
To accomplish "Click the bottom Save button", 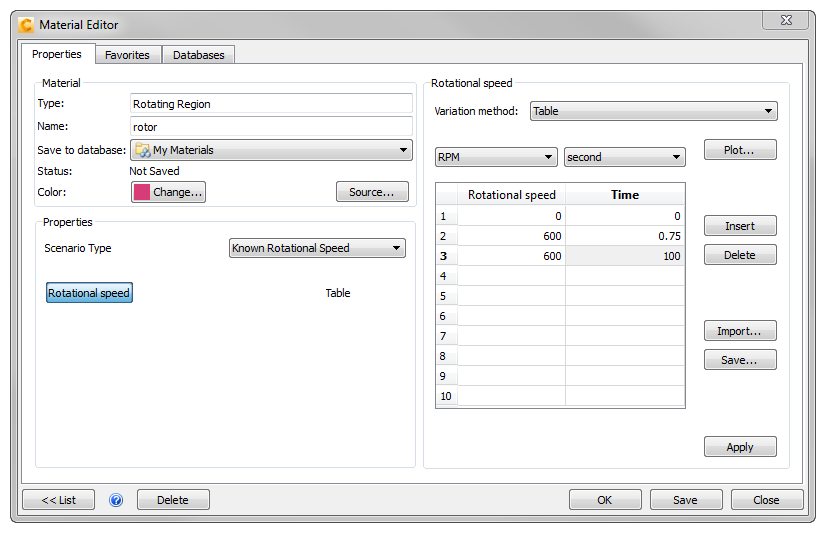I will click(x=685, y=500).
